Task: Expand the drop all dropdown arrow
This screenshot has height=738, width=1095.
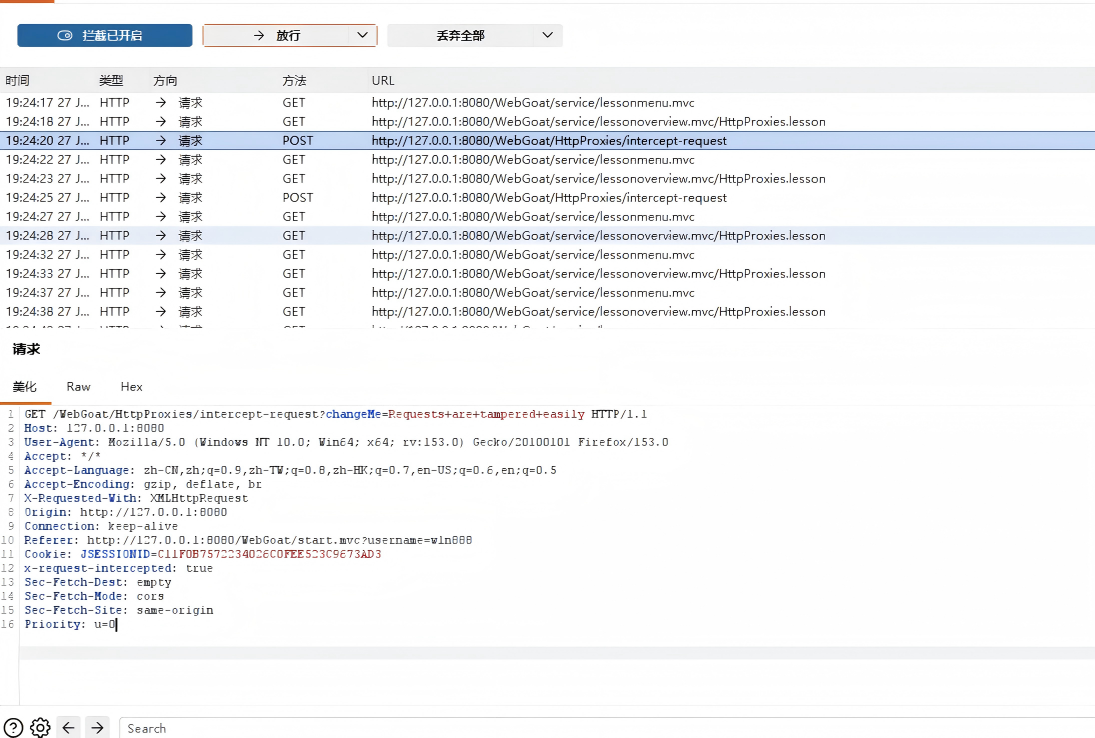Action: pos(548,36)
